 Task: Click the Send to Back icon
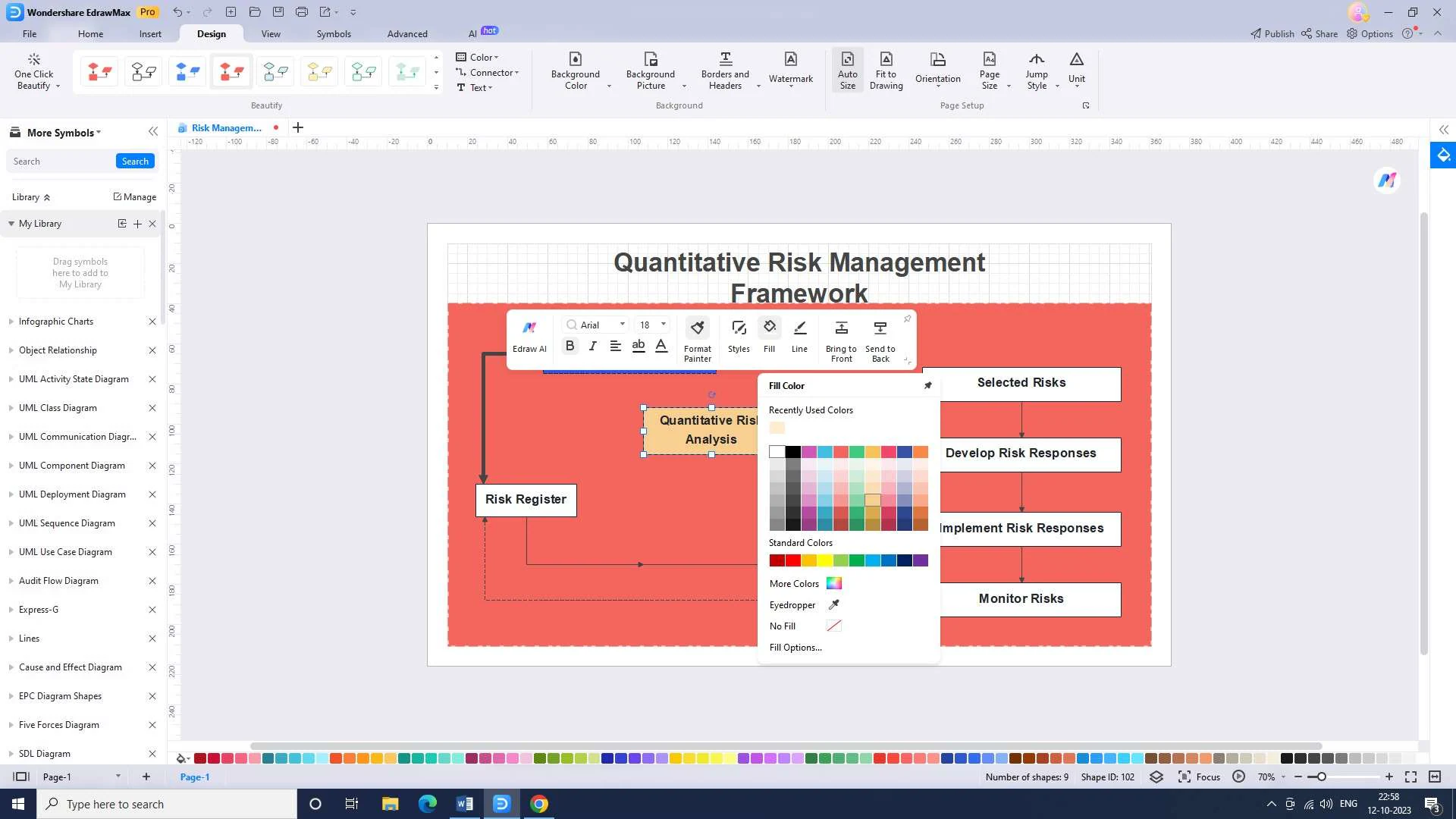[x=880, y=328]
